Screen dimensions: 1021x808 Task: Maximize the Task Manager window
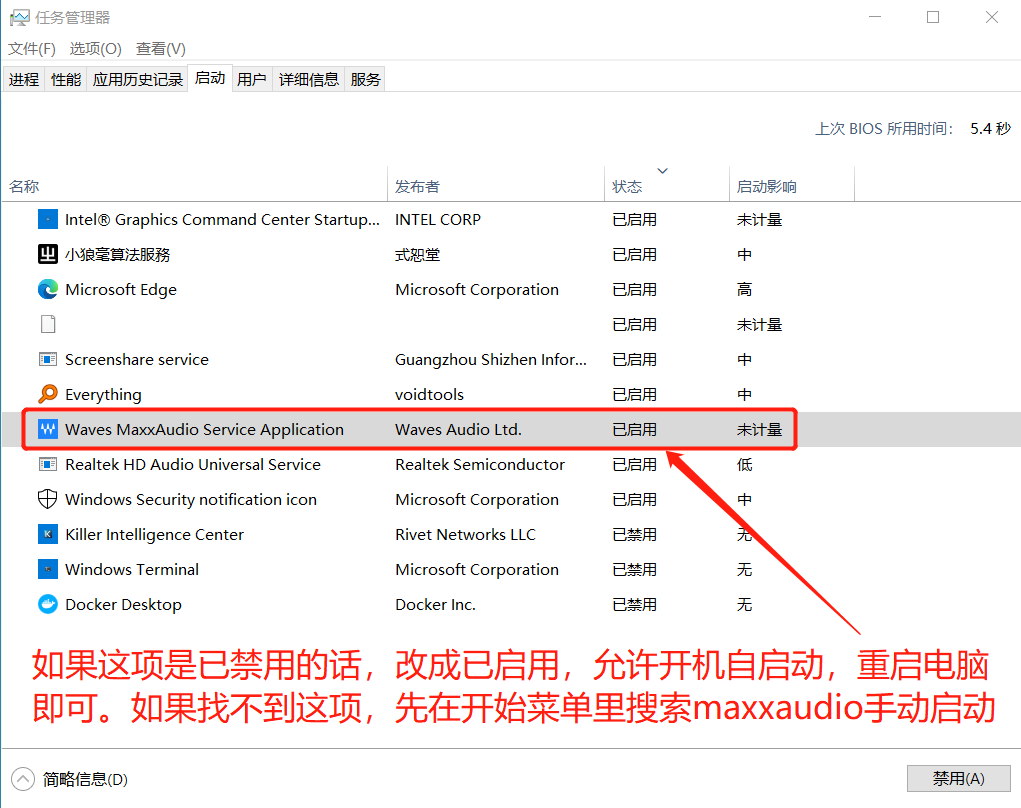coord(933,17)
